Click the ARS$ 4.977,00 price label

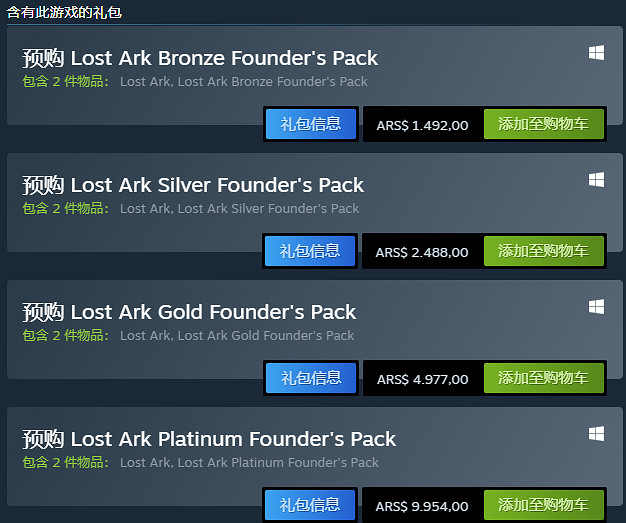[422, 379]
